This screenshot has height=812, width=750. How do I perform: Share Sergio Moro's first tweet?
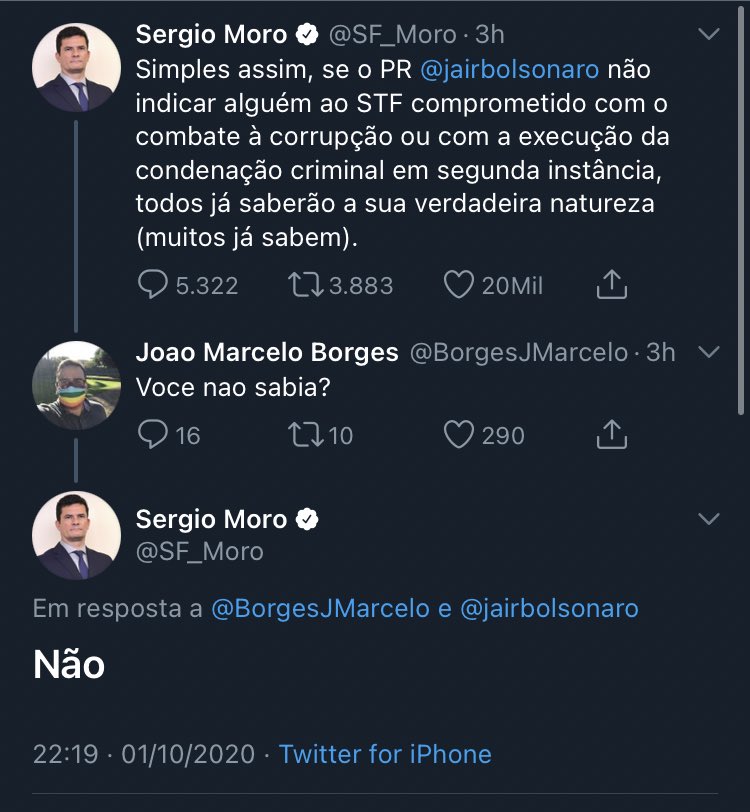click(611, 286)
